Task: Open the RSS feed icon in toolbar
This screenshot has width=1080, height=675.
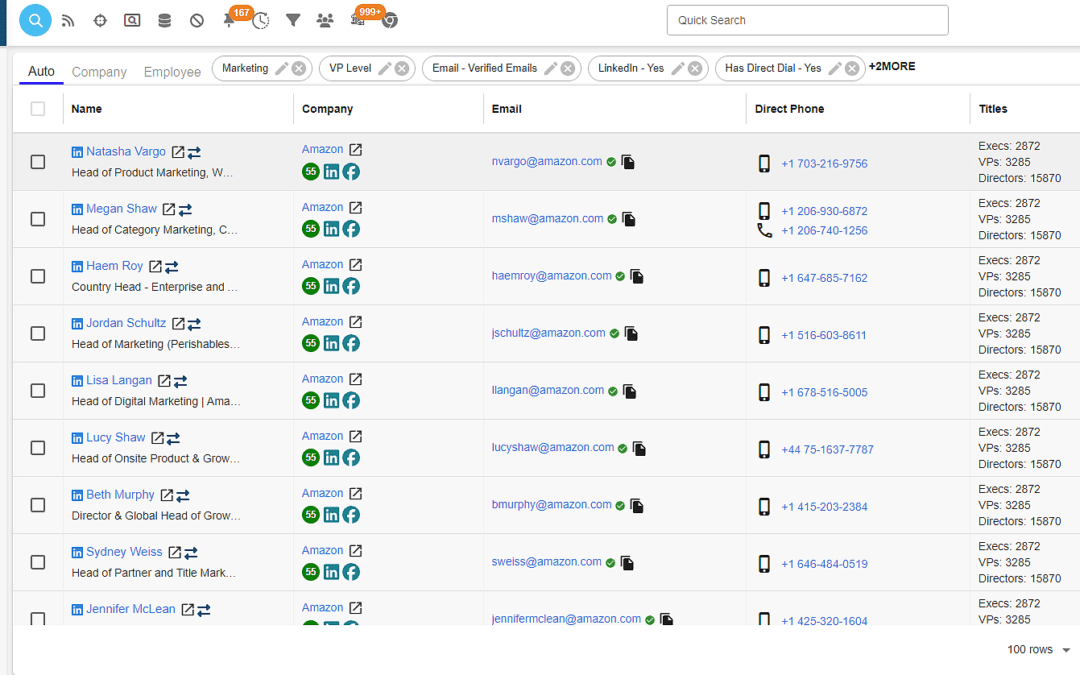Action: [68, 20]
